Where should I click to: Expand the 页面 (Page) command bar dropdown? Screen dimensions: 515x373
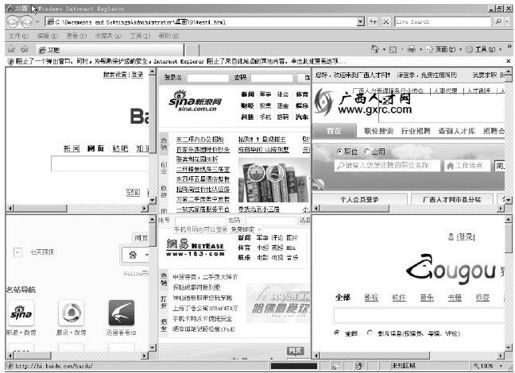tap(461, 50)
